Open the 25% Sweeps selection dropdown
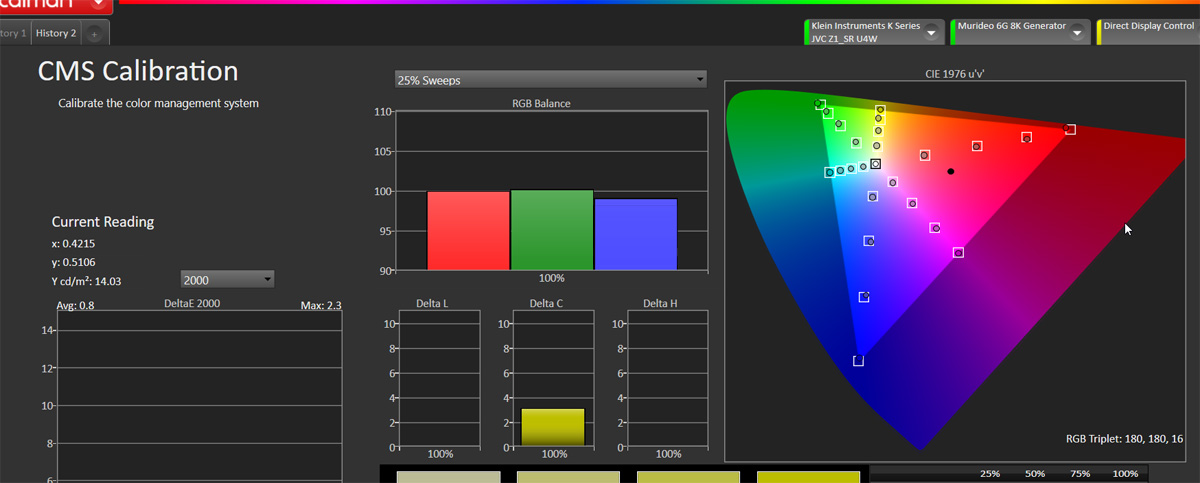Image resolution: width=1200 pixels, height=483 pixels. click(550, 80)
